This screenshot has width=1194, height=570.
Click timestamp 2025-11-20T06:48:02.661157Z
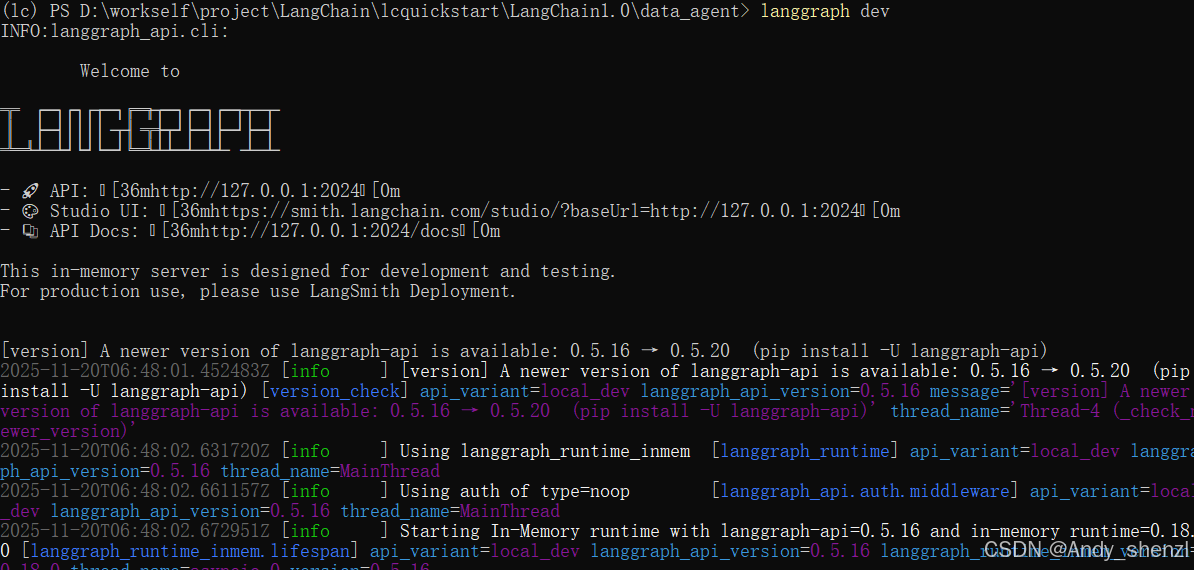click(x=135, y=491)
